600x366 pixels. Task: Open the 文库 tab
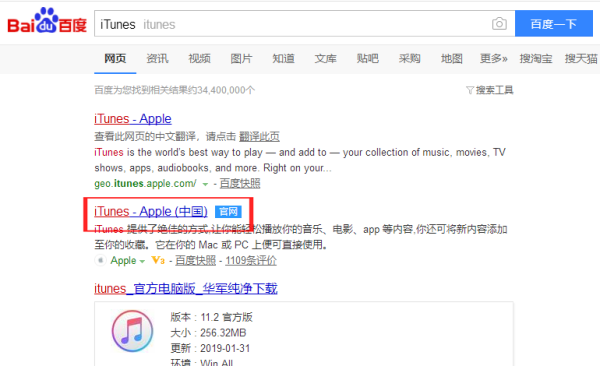tap(326, 59)
